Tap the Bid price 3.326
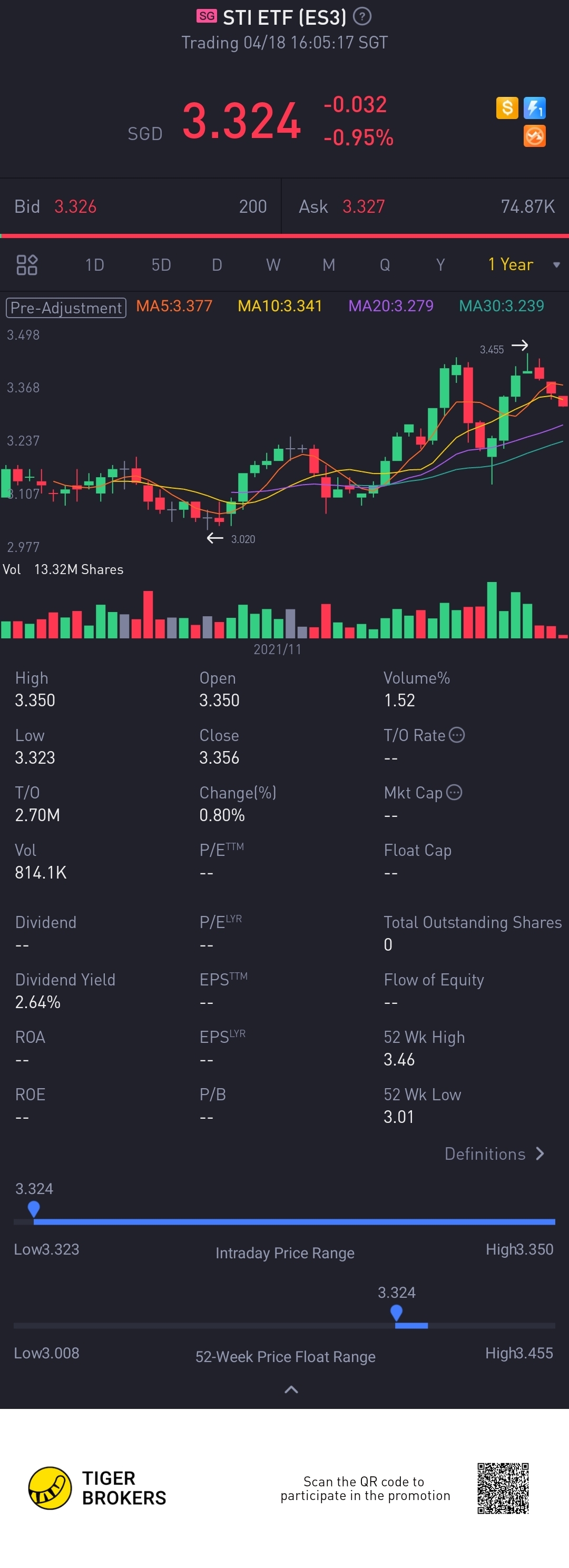The image size is (569, 1568). 75,207
